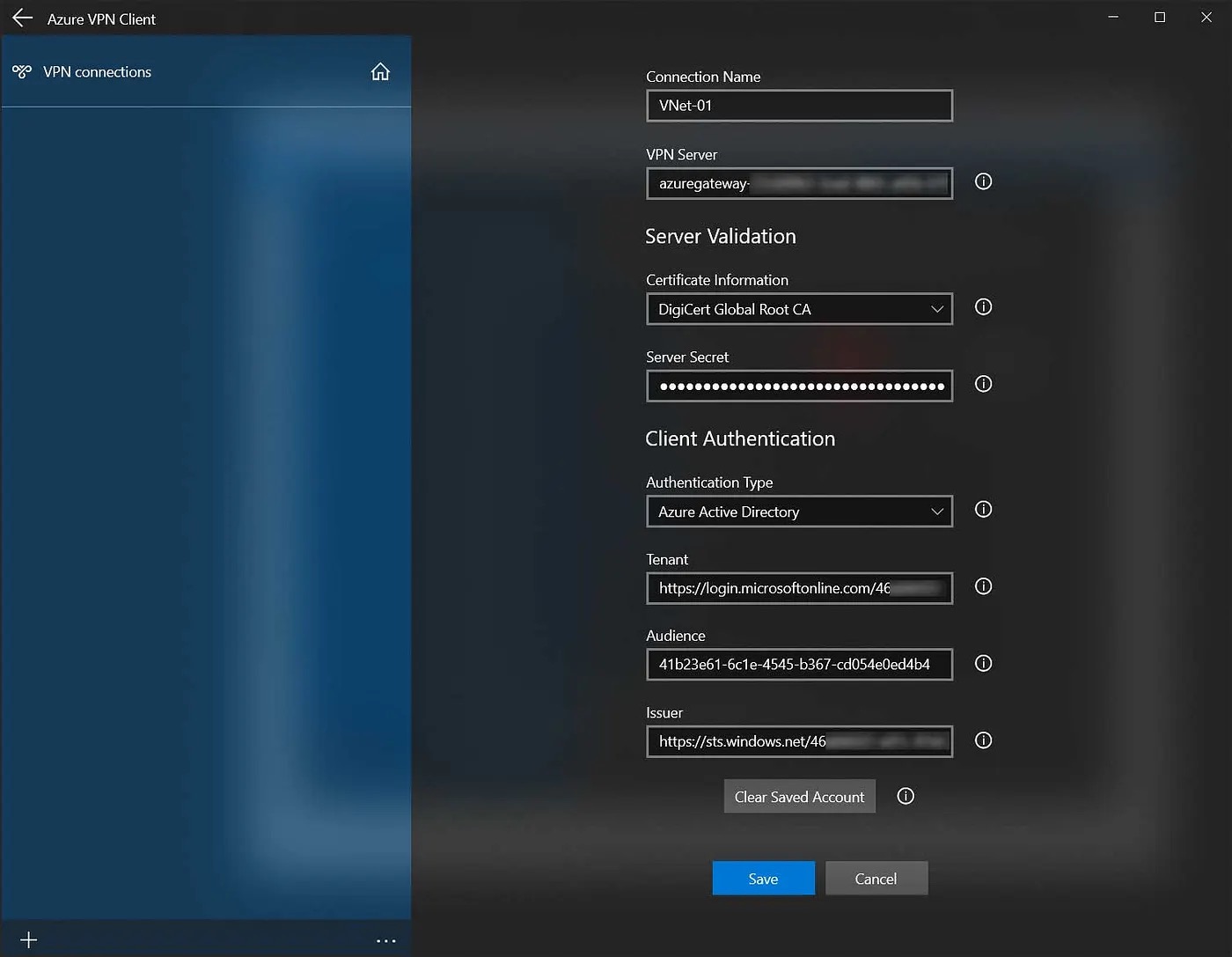Minimize the Azure VPN Client window
1232x957 pixels.
point(1113,18)
